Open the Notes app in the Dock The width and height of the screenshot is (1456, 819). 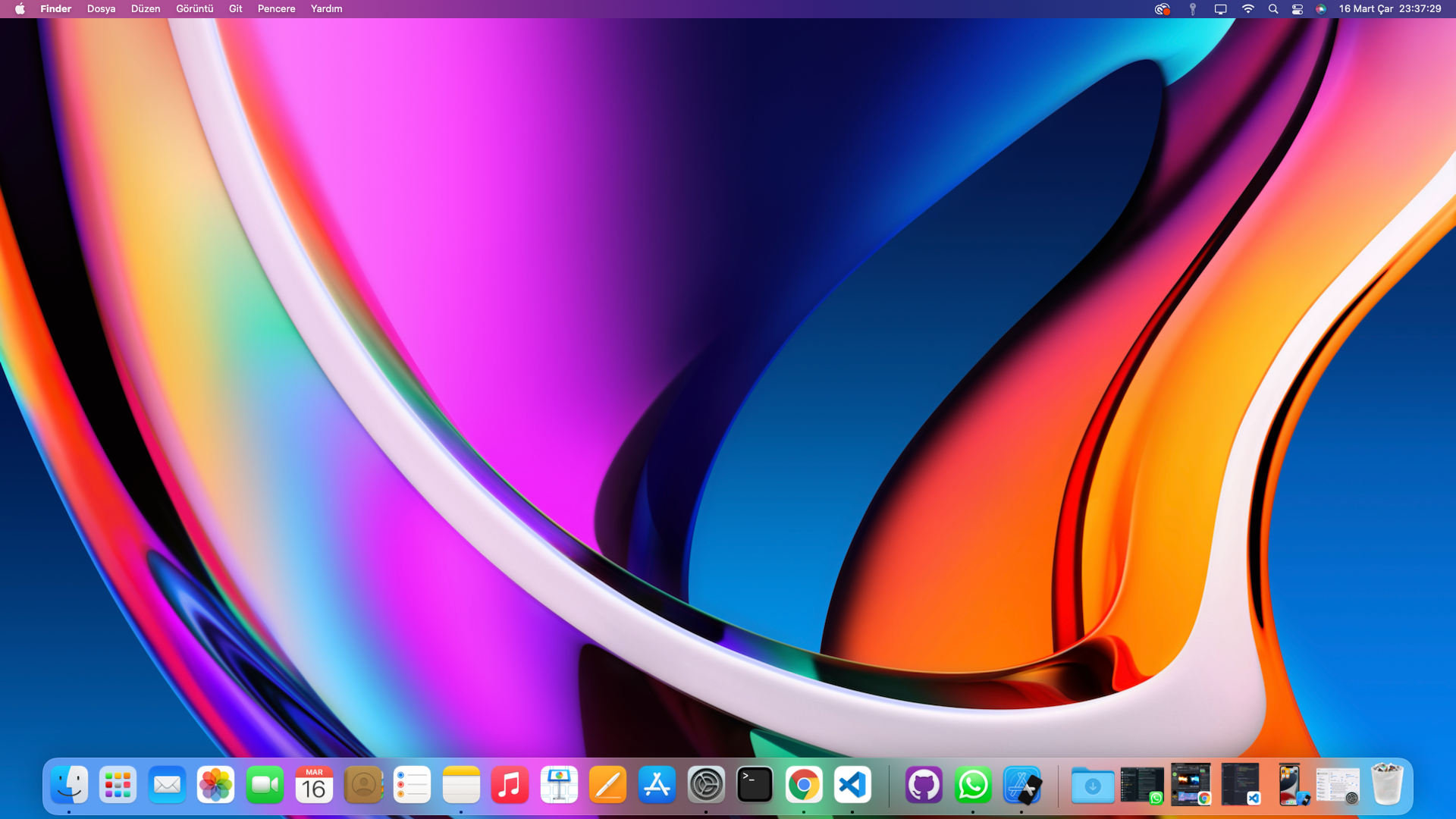tap(461, 785)
